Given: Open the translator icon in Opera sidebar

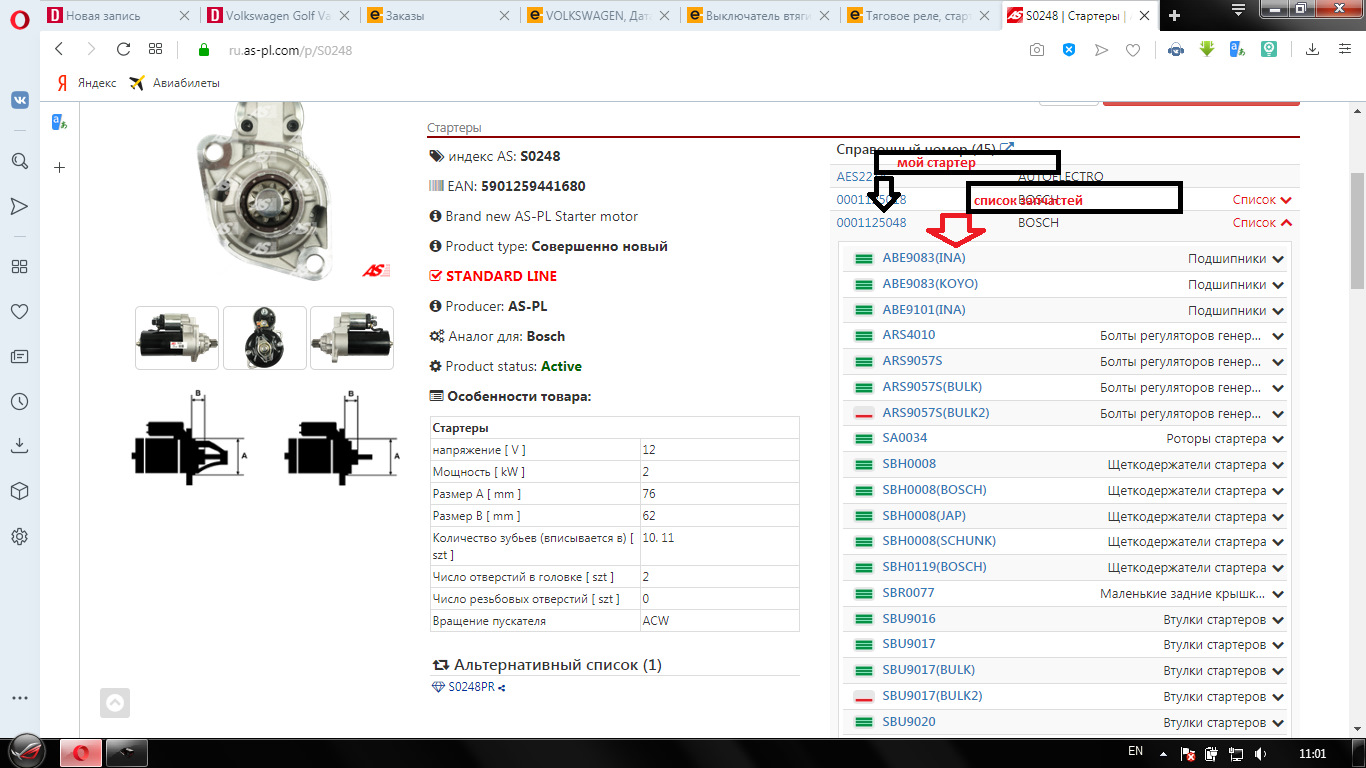Looking at the screenshot, I should click(59, 122).
